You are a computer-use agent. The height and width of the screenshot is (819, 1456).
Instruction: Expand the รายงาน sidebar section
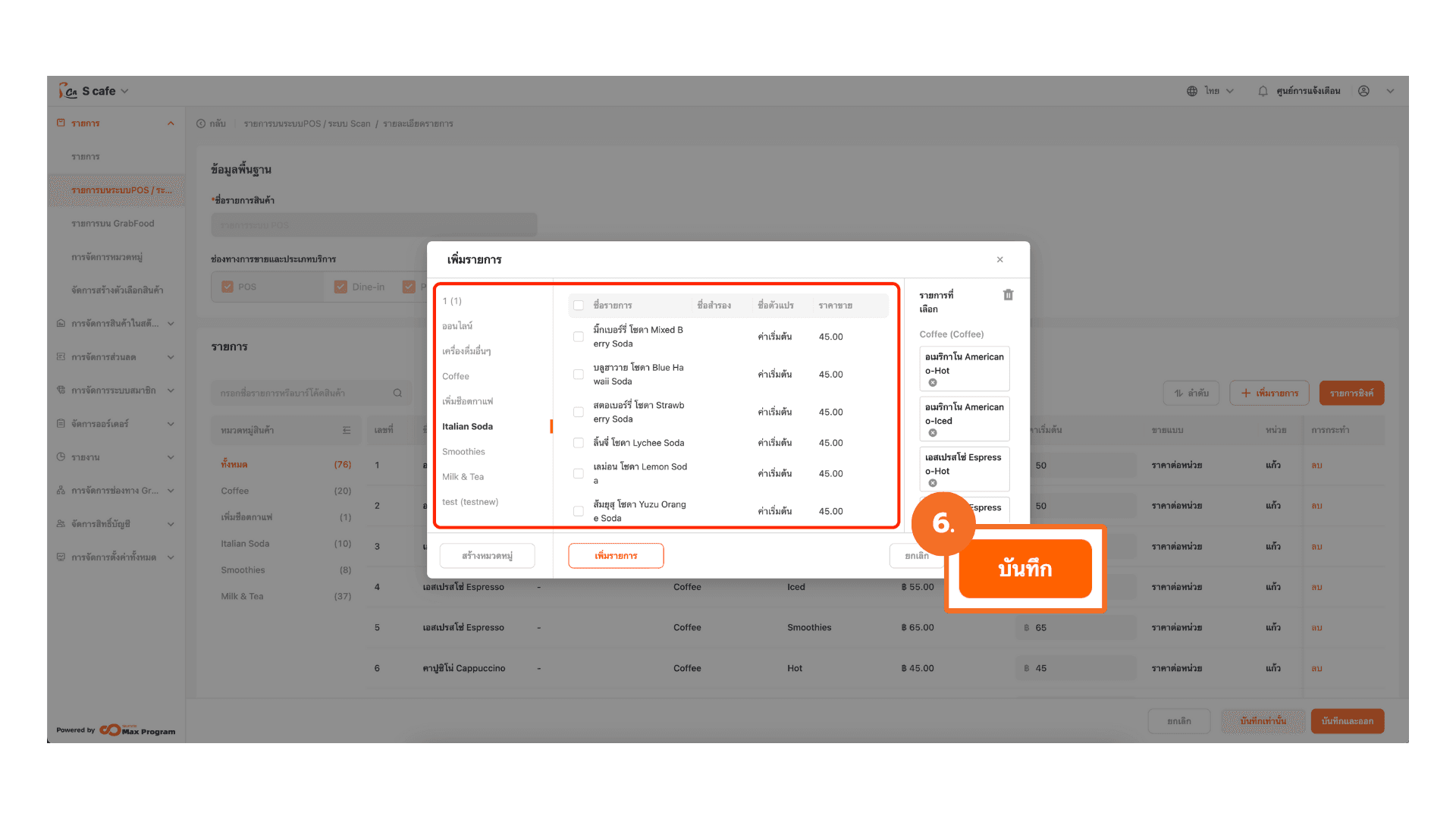115,457
